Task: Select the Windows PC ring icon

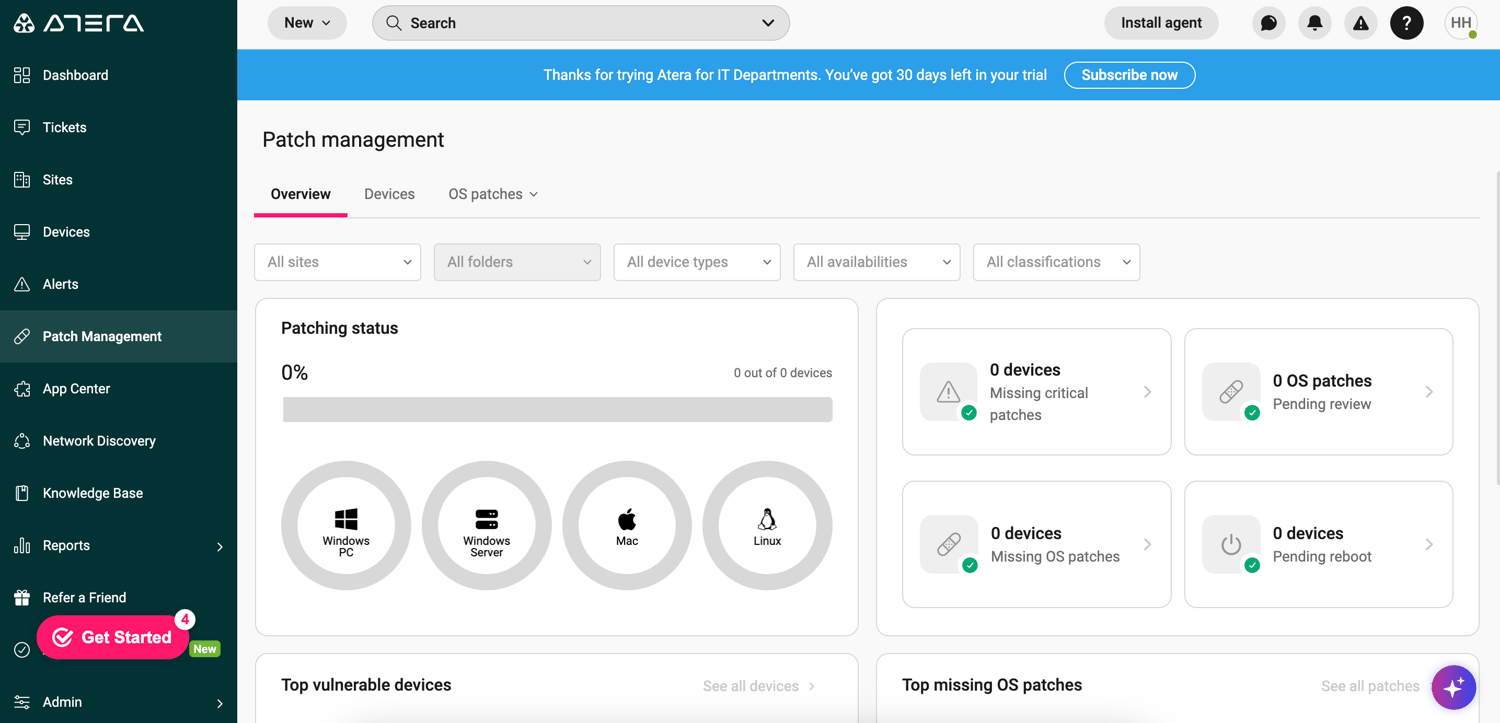Action: click(346, 526)
